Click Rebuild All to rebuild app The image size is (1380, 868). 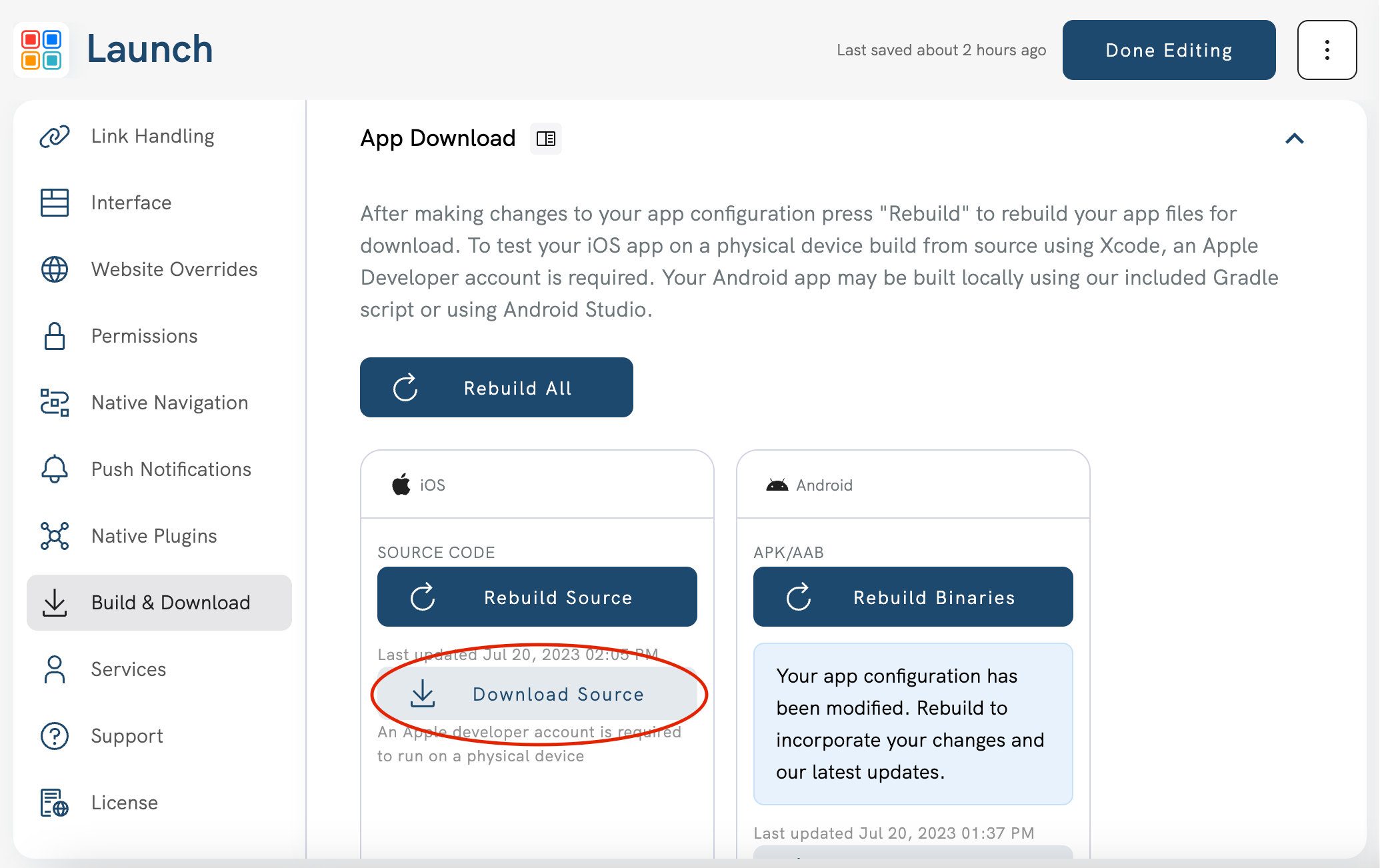point(497,388)
